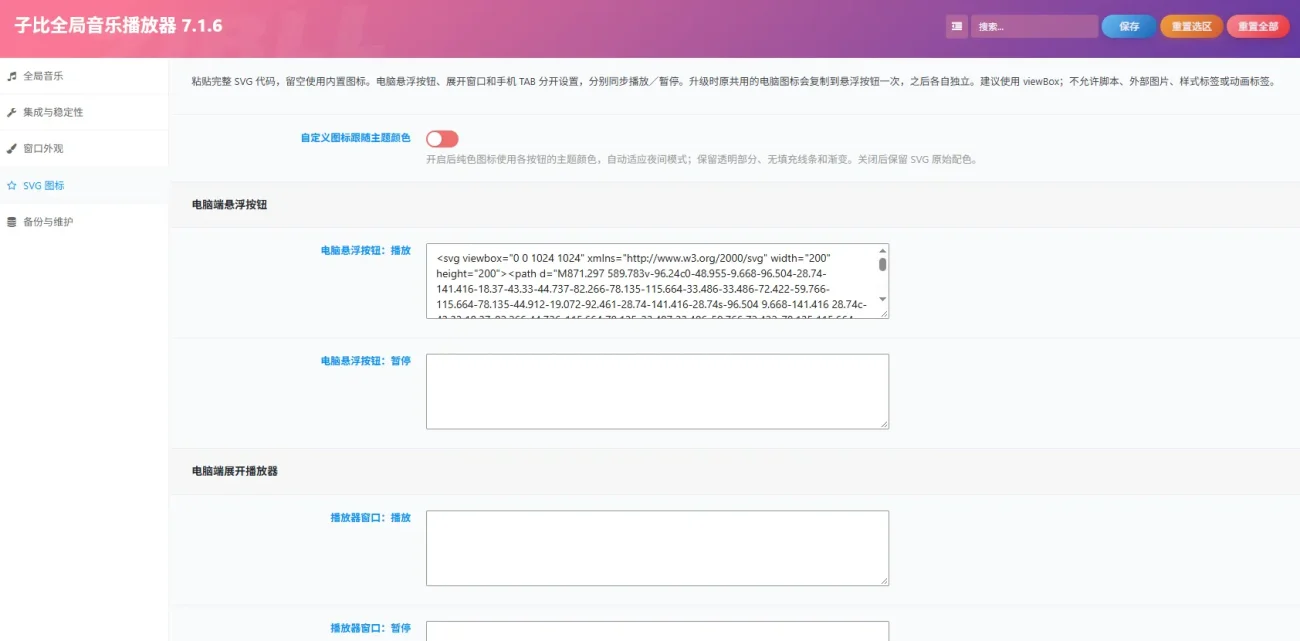Click the orange 重置选区 button
The width and height of the screenshot is (1300, 641).
1192,27
